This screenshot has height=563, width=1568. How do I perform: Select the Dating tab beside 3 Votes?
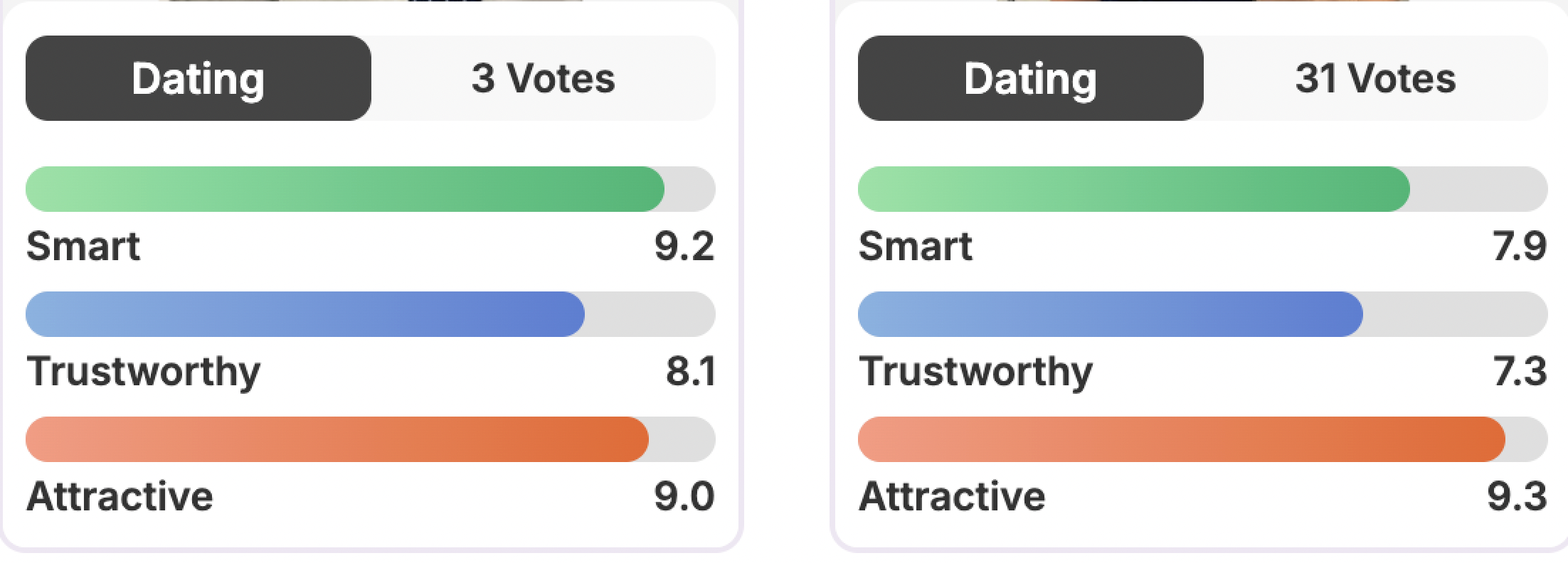[198, 78]
